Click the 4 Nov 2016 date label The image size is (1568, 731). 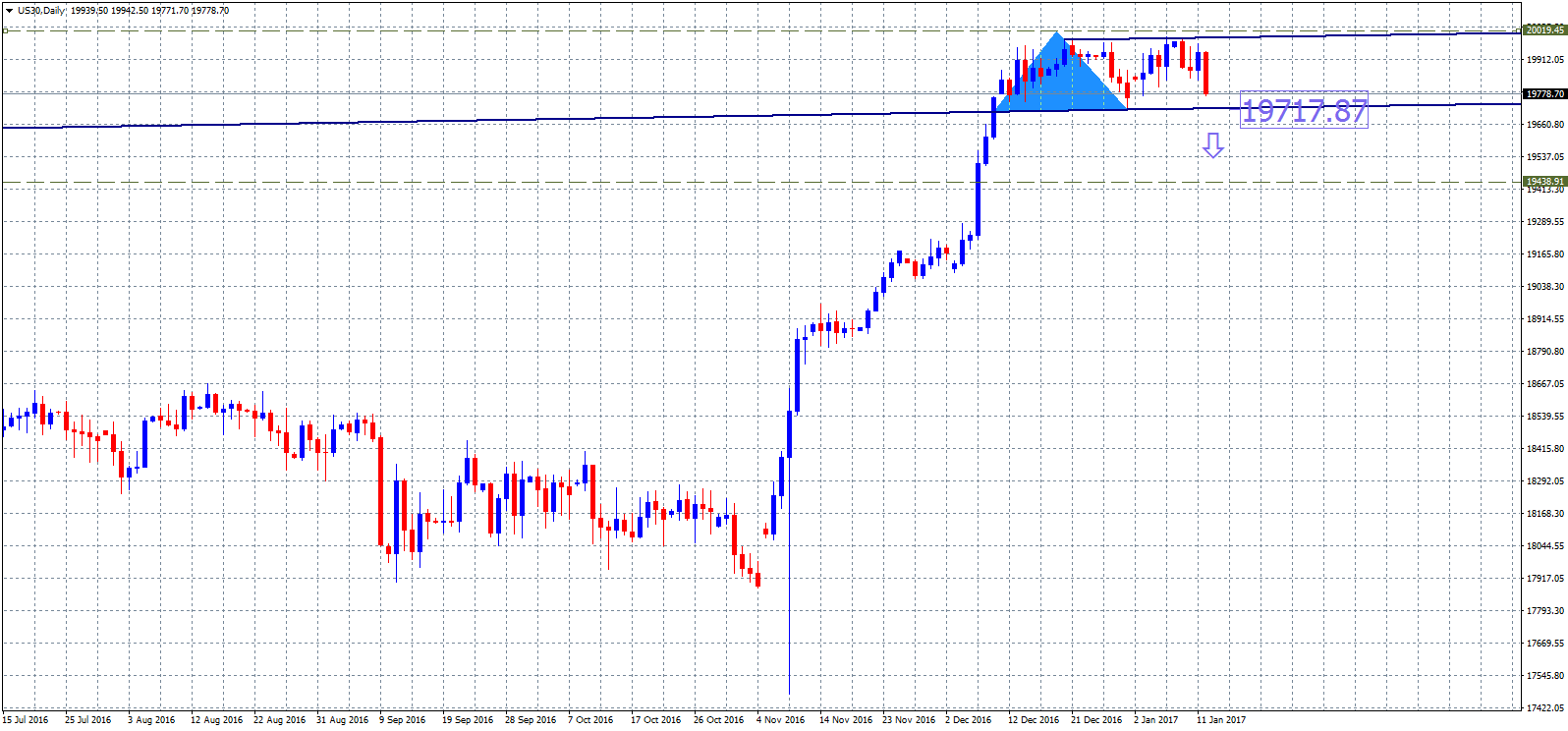coord(780,720)
